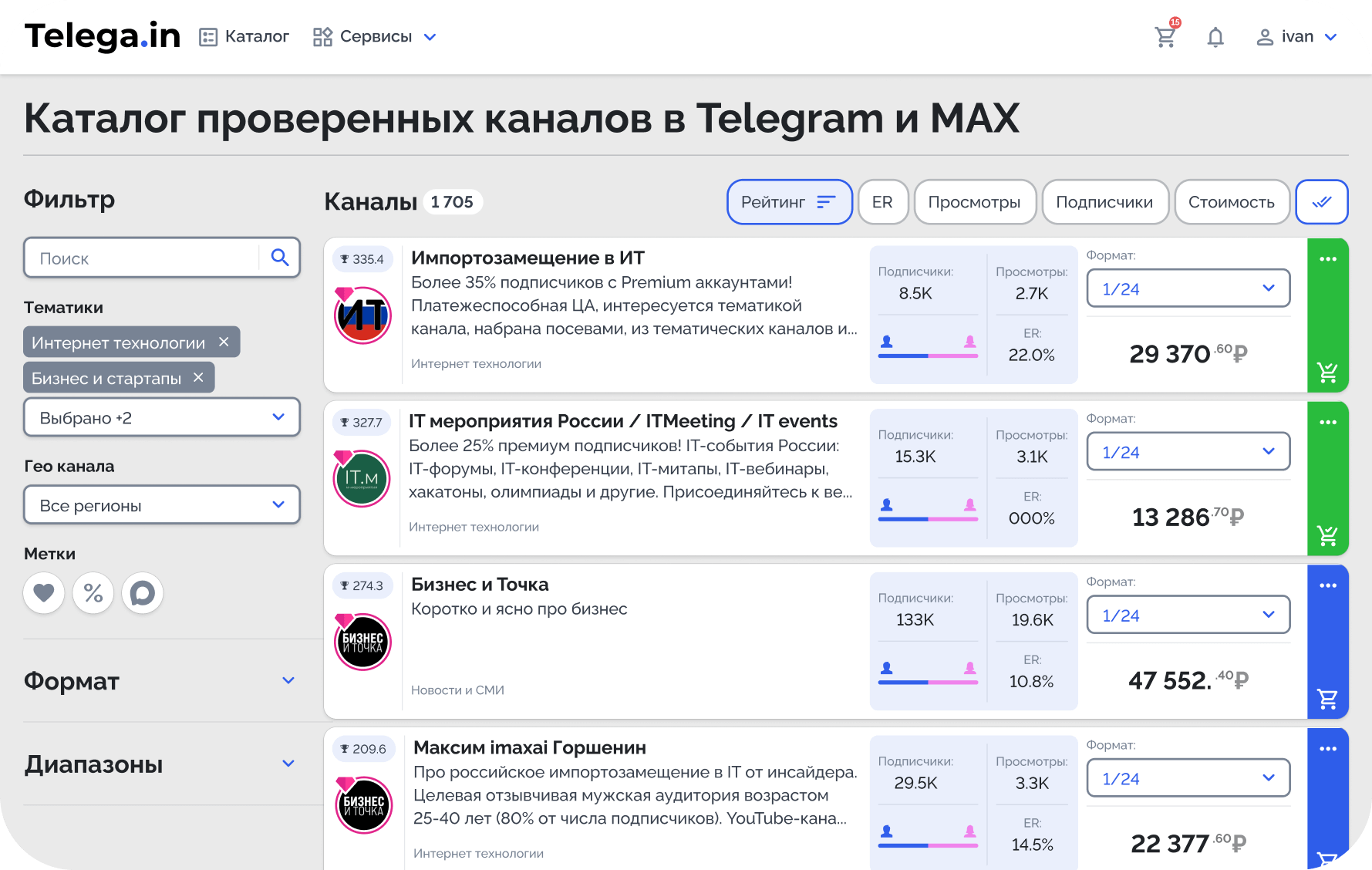Screen dimensions: 1372x870
Task: Click the search magnifier icon
Action: coord(279,258)
